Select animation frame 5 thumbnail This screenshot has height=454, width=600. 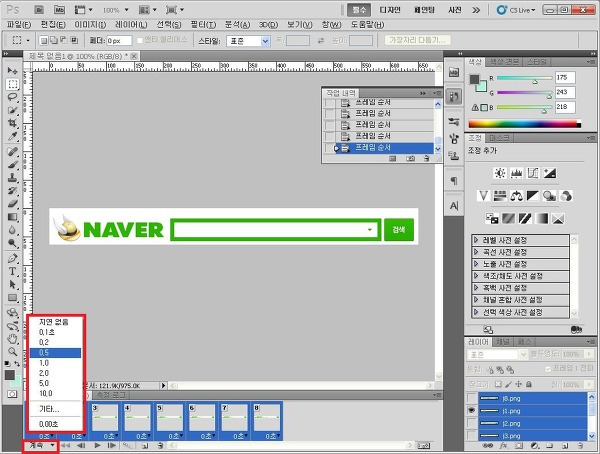click(170, 418)
